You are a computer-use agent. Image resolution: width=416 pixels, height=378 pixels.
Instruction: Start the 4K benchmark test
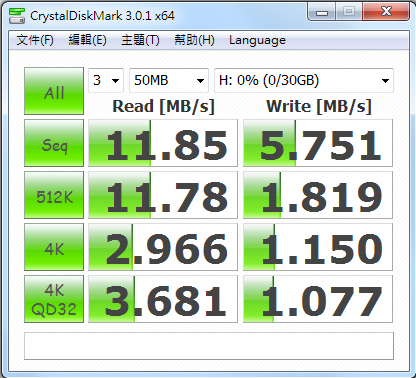54,247
